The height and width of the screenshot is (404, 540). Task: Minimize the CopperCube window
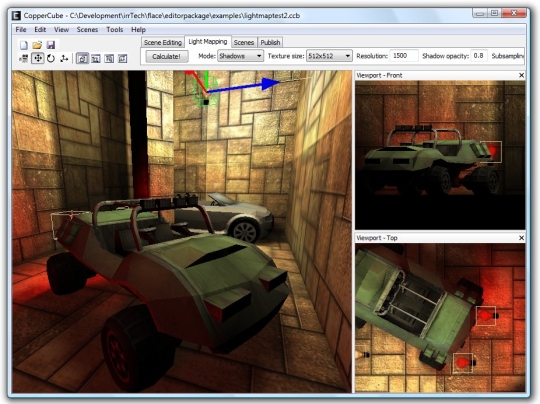pos(480,13)
